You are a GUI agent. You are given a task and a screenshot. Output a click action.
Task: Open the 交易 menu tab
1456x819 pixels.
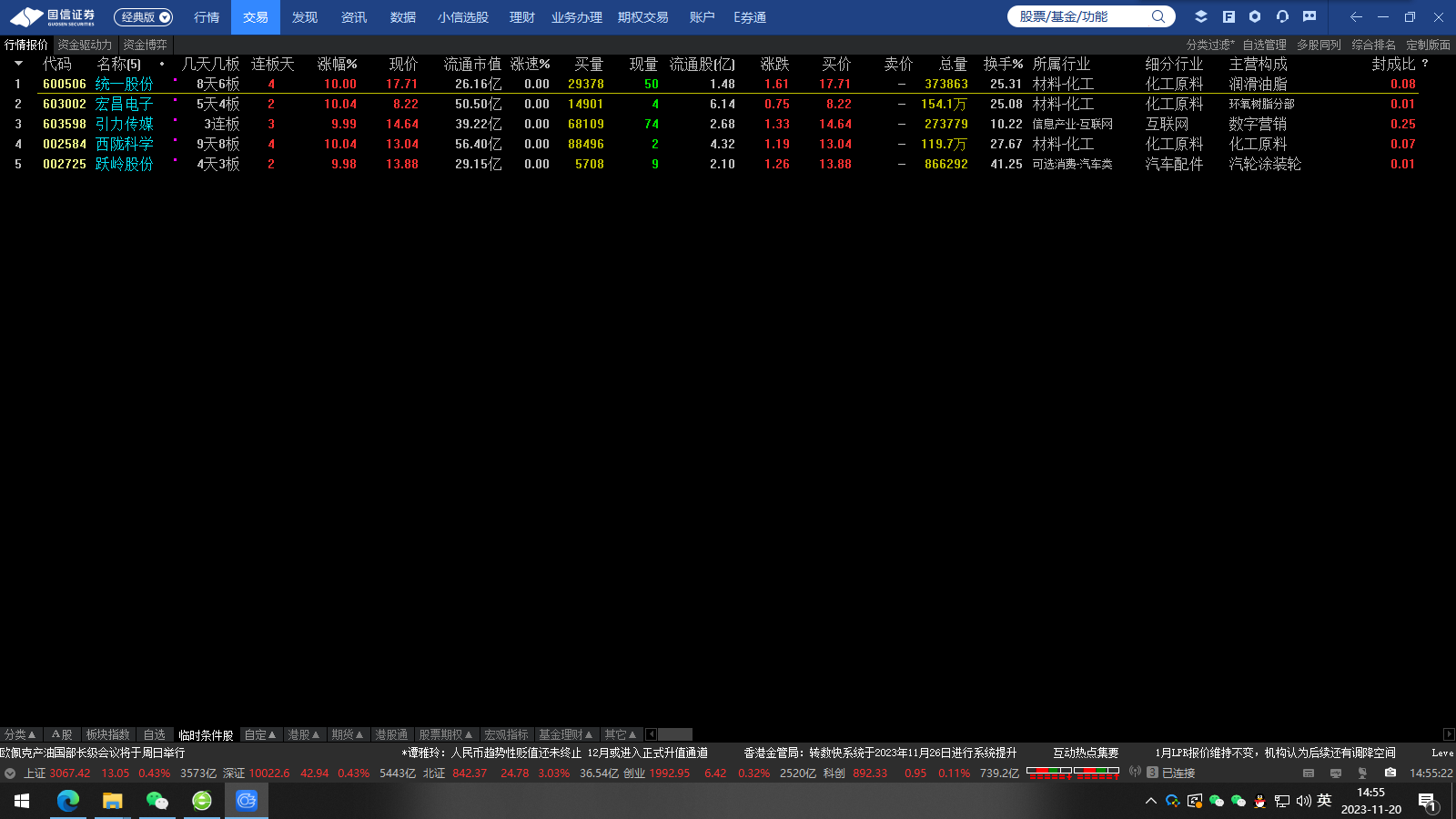(256, 17)
